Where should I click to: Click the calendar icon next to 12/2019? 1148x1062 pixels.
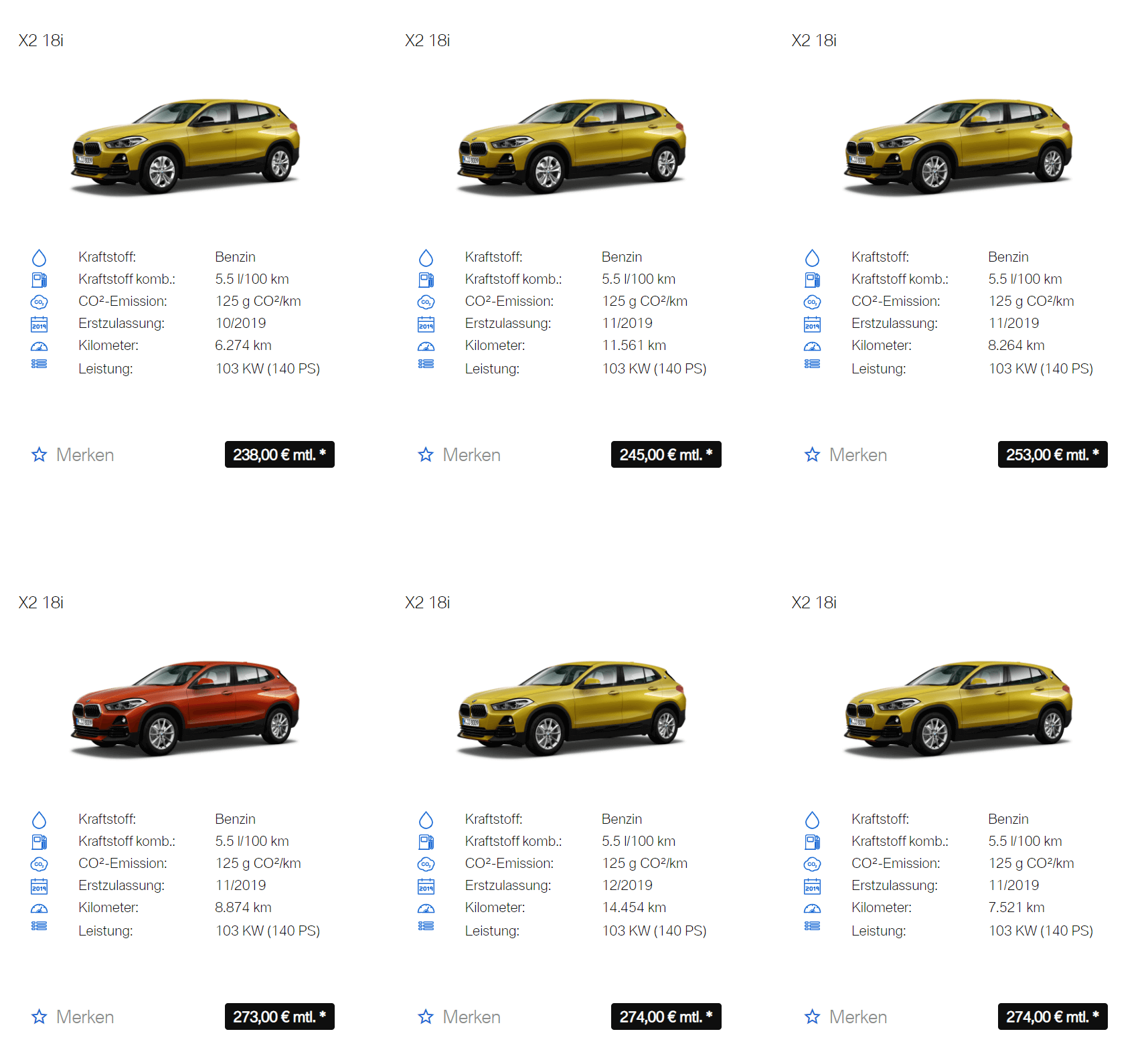(x=426, y=886)
